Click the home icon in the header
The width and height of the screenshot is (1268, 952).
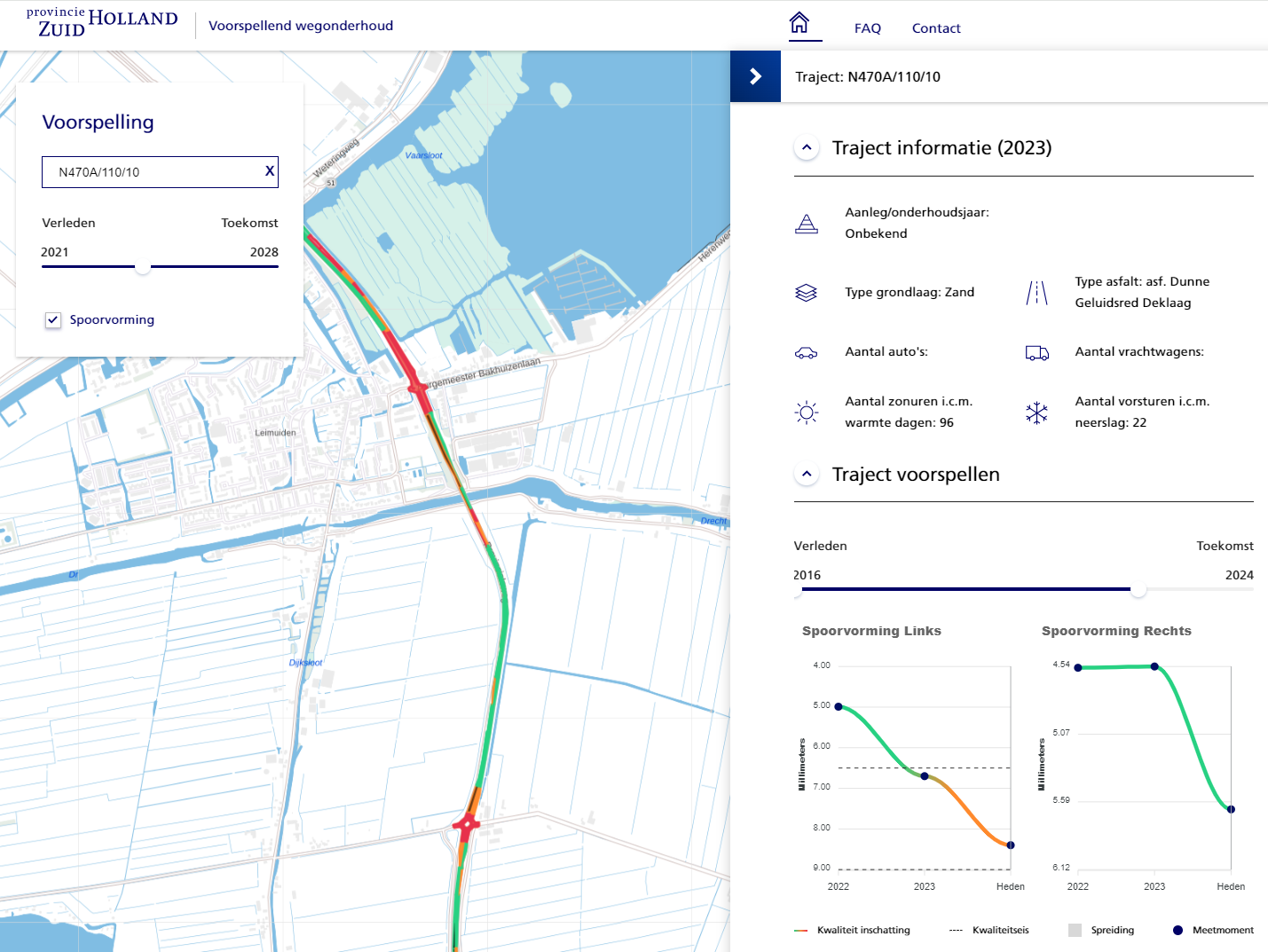pos(799,23)
